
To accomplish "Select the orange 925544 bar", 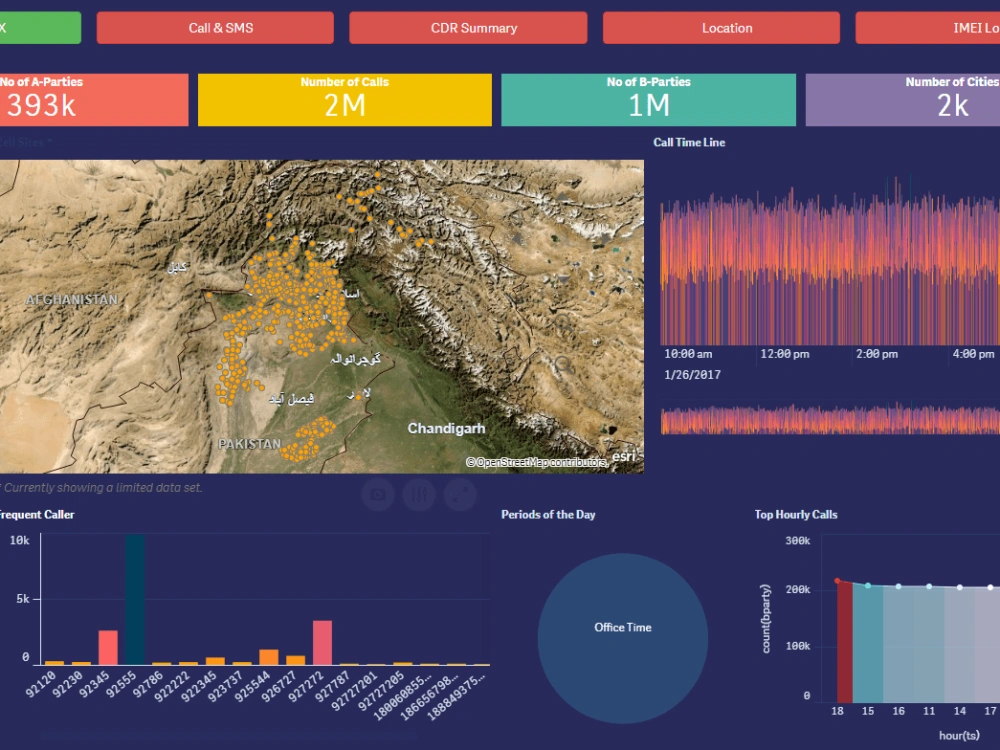I will tap(268, 658).
